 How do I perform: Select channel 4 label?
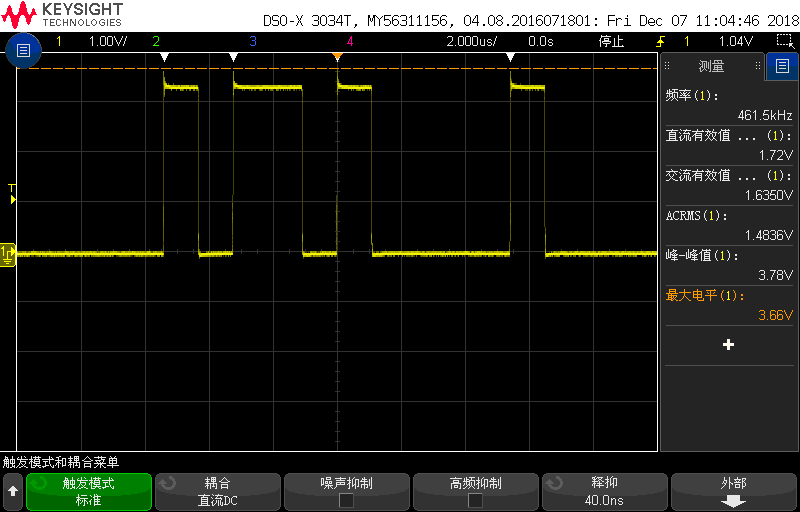(349, 42)
